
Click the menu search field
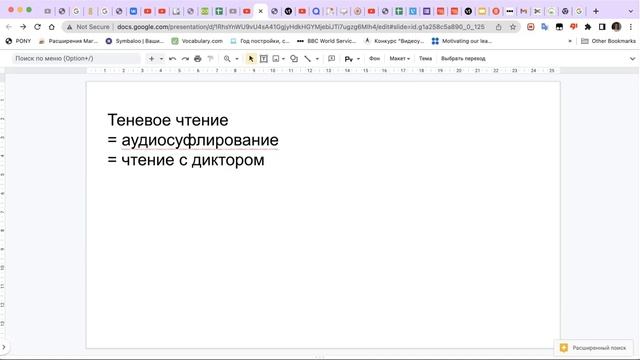[x=76, y=58]
